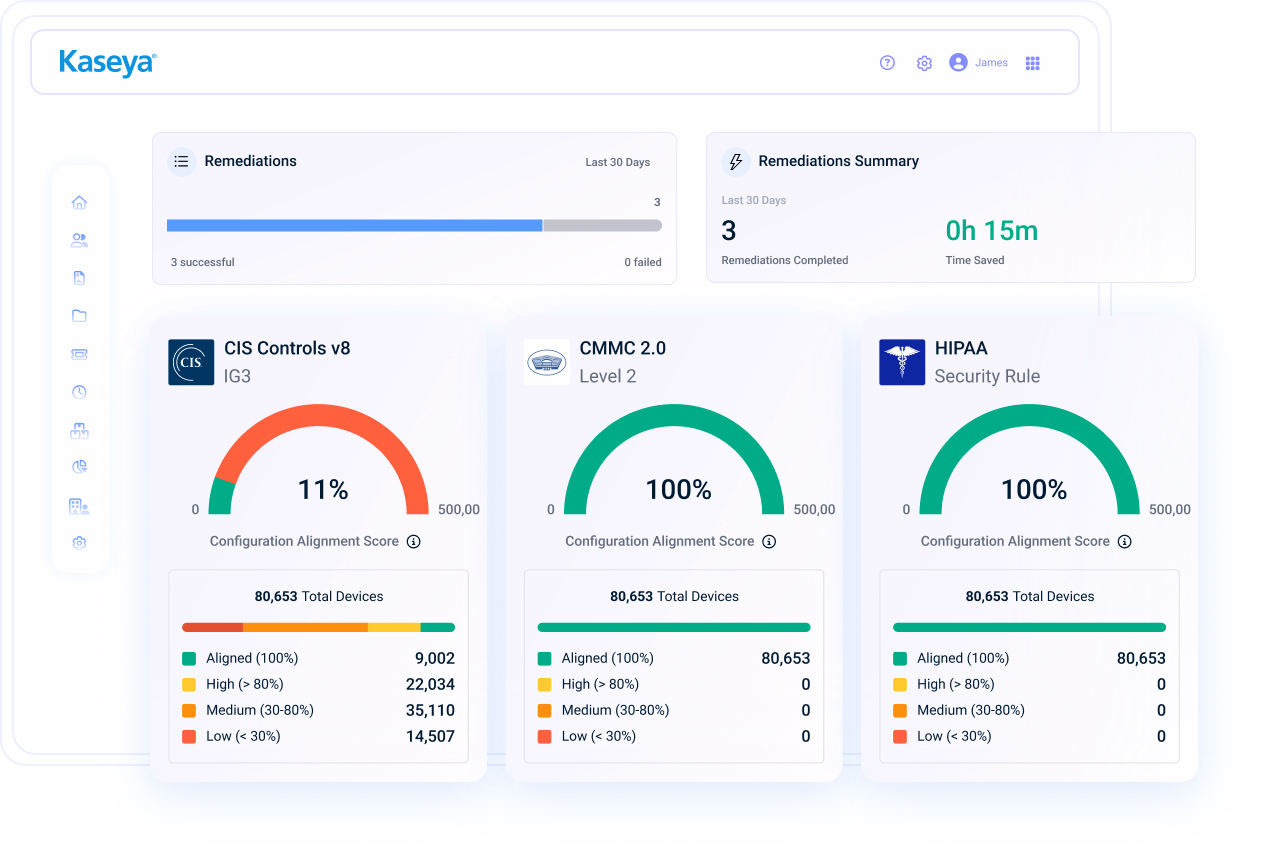The width and height of the screenshot is (1268, 864).
Task: Click the James user avatar
Action: pos(958,62)
